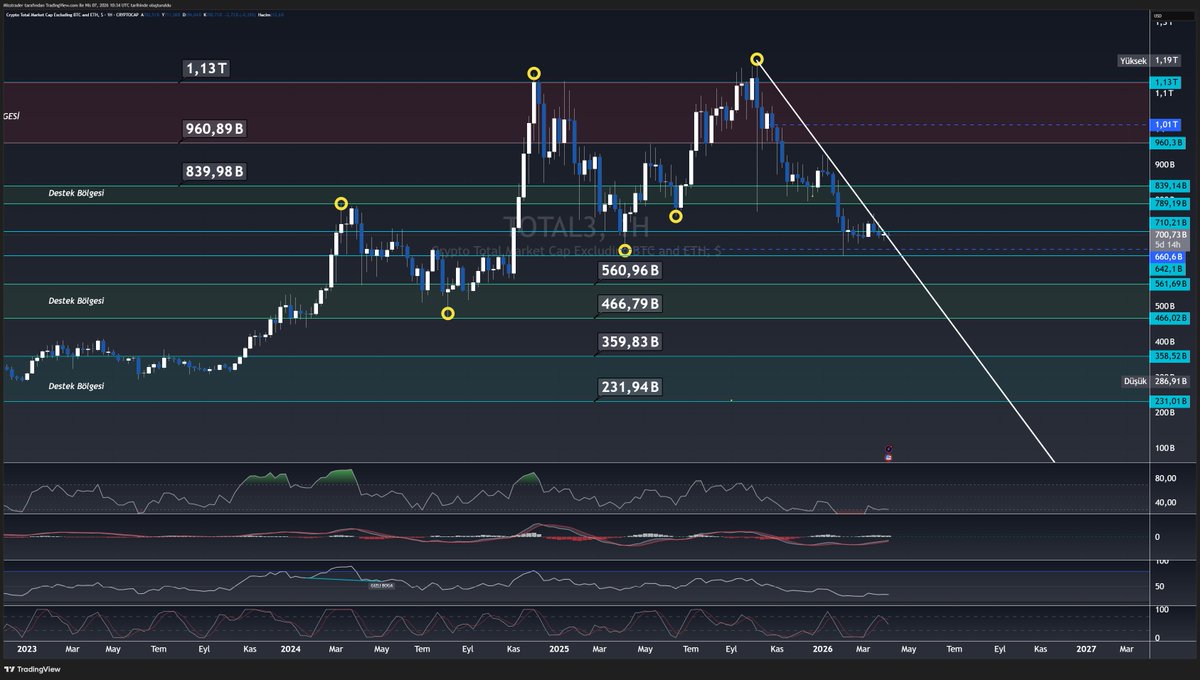Select the 231,94 B level label box
Image resolution: width=1200 pixels, height=680 pixels.
[631, 387]
